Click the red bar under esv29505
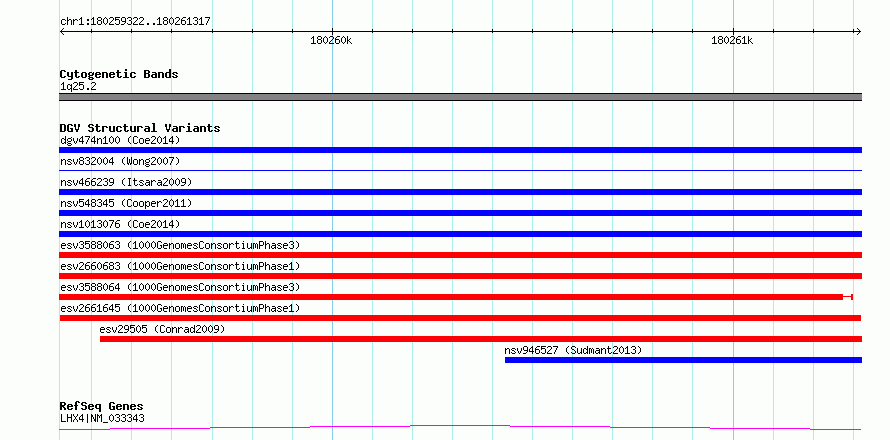 click(481, 339)
